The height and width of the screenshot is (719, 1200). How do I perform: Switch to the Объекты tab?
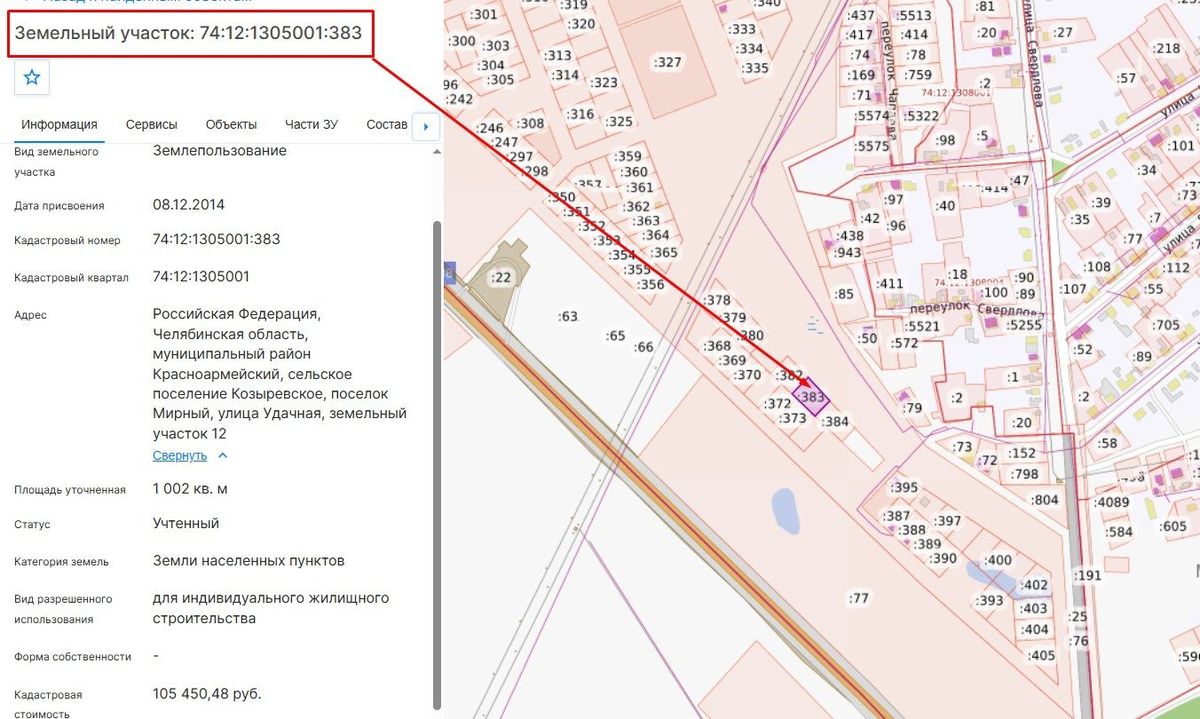click(x=231, y=125)
